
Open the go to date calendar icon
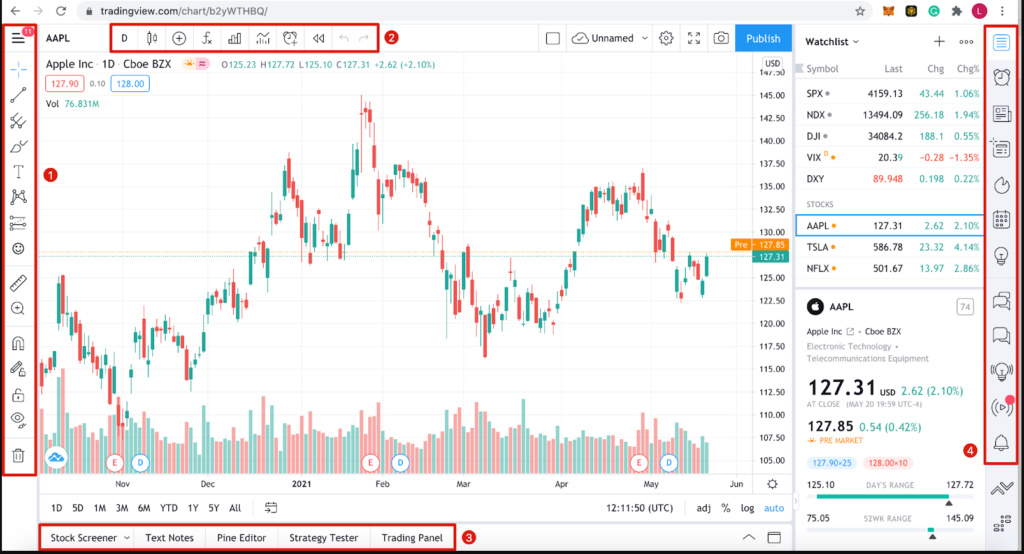270,508
